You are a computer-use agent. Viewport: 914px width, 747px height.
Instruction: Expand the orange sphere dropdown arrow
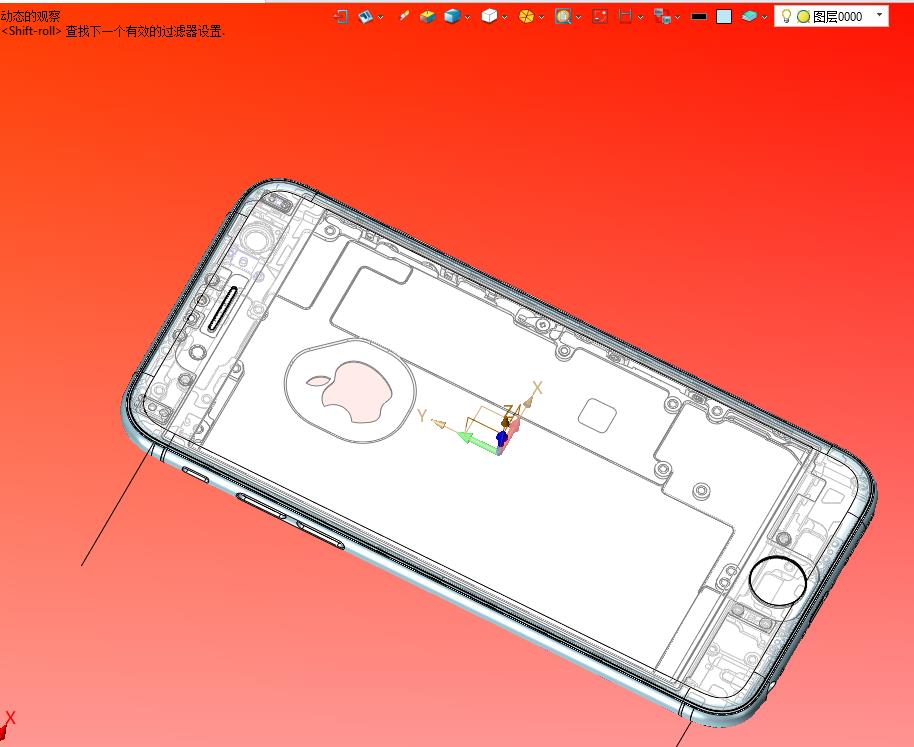[542, 17]
